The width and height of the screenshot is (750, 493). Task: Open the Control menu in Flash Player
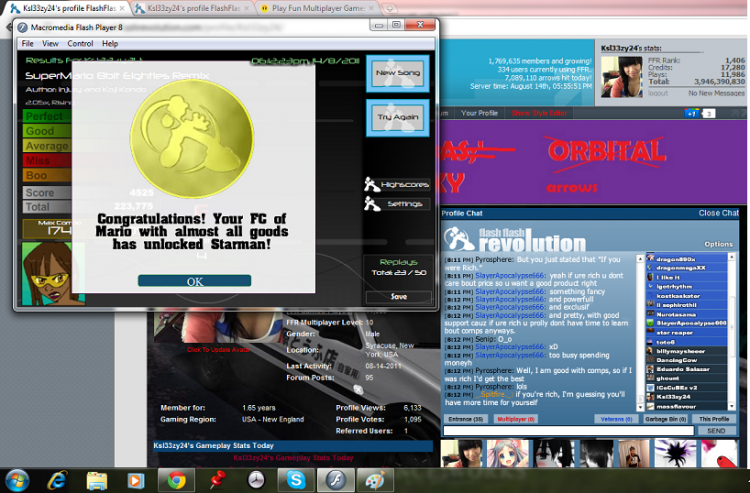tap(80, 44)
